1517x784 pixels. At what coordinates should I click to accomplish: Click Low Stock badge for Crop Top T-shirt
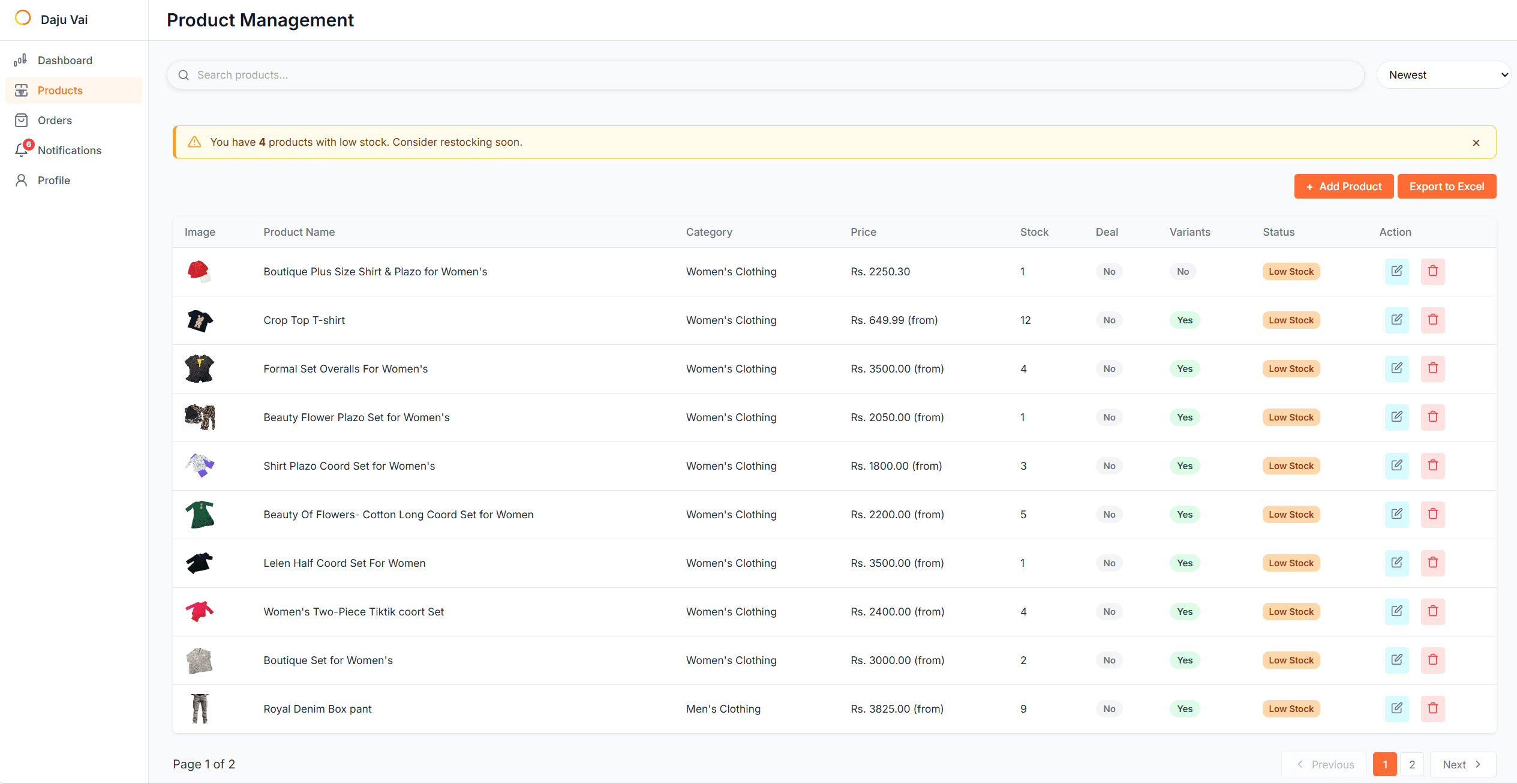1291,320
